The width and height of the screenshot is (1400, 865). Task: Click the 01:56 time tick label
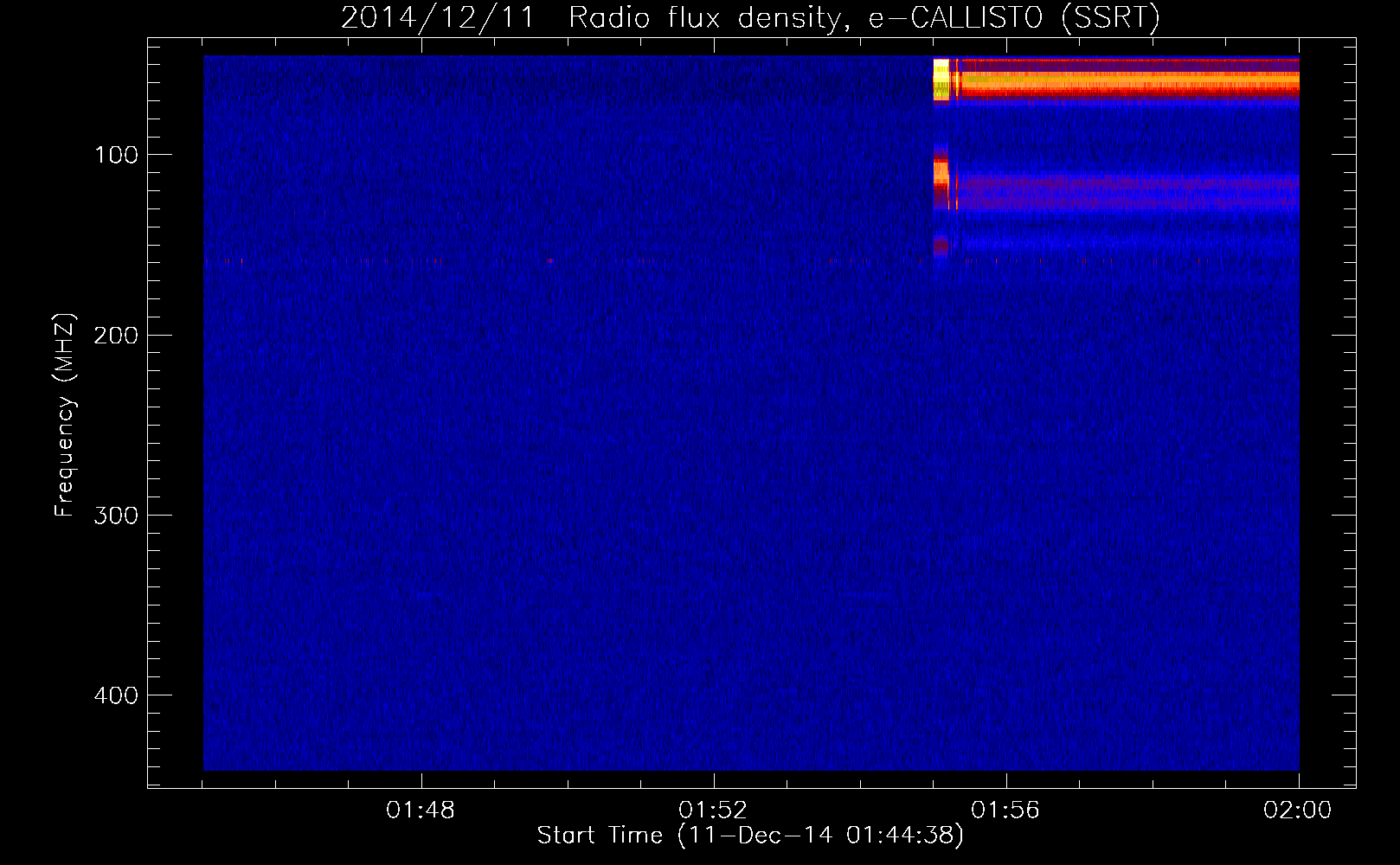1005,811
